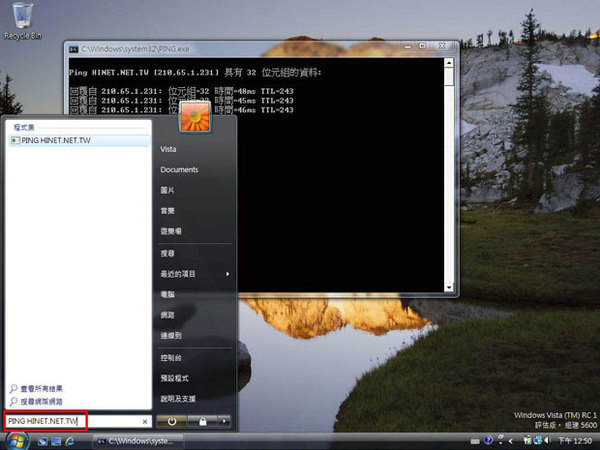Open 網路 (Network) from Start menu
The height and width of the screenshot is (450, 600).
click(x=167, y=315)
